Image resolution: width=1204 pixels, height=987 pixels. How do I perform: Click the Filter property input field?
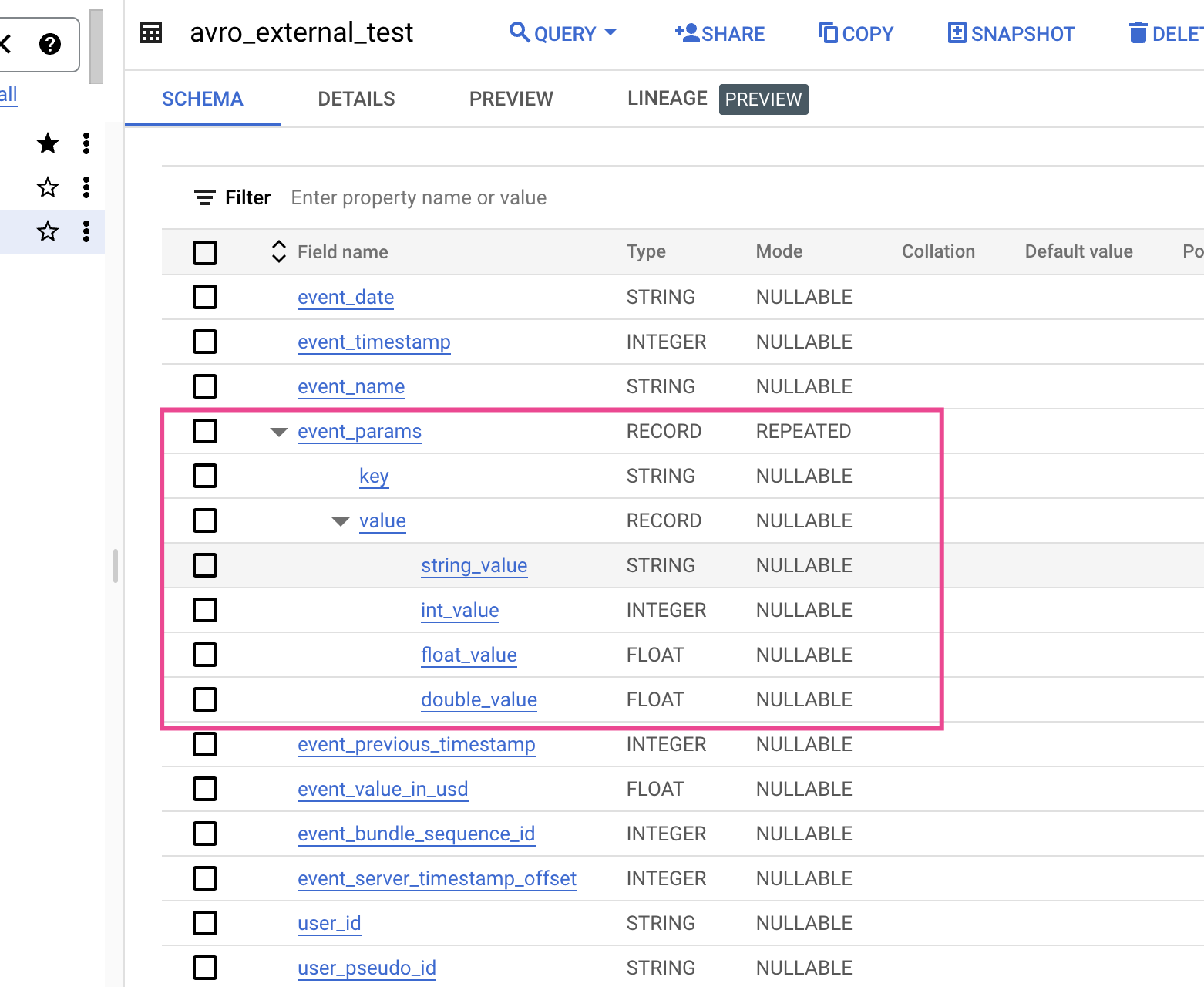(419, 198)
